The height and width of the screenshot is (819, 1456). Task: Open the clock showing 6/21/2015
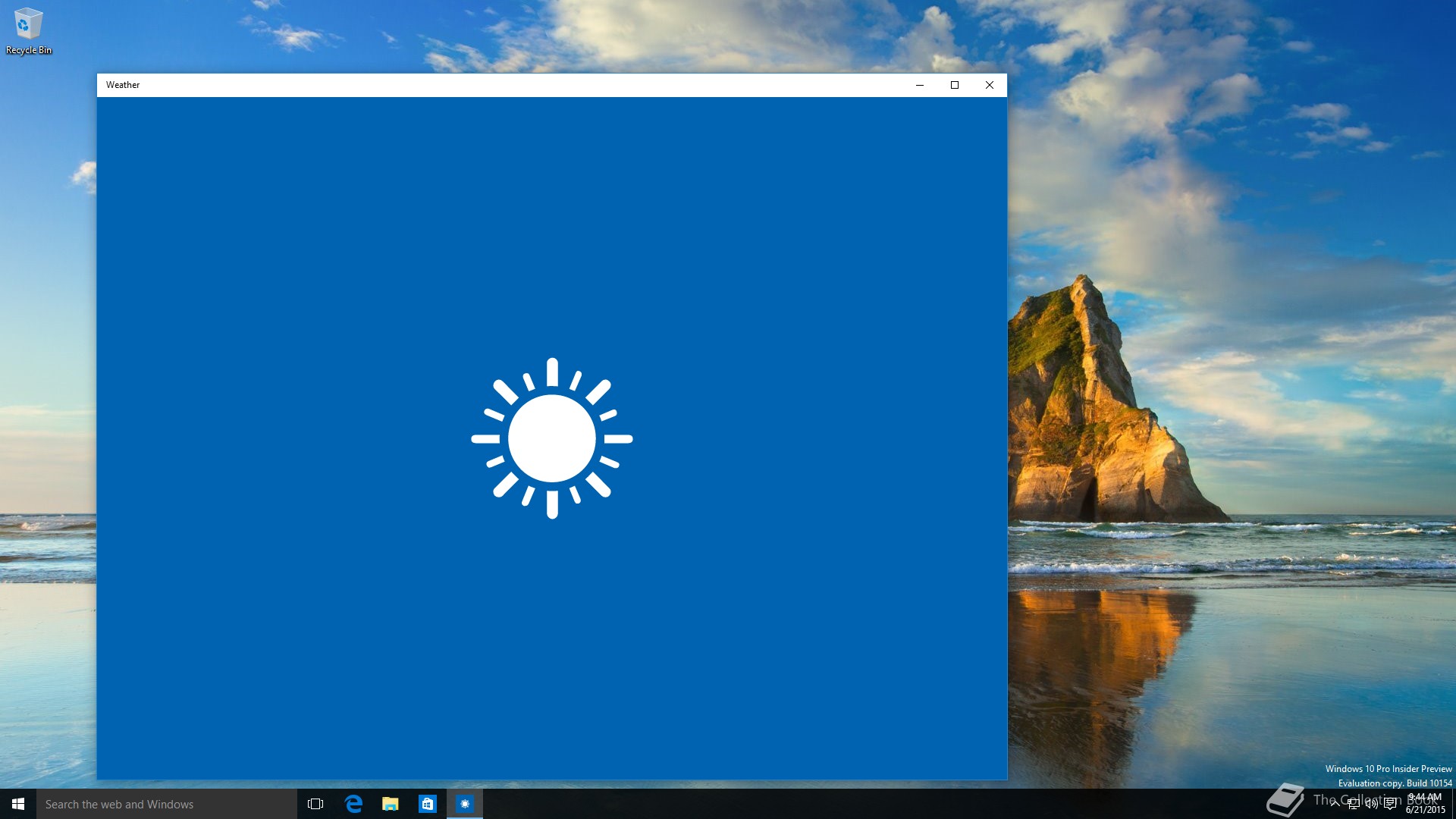[x=1425, y=804]
